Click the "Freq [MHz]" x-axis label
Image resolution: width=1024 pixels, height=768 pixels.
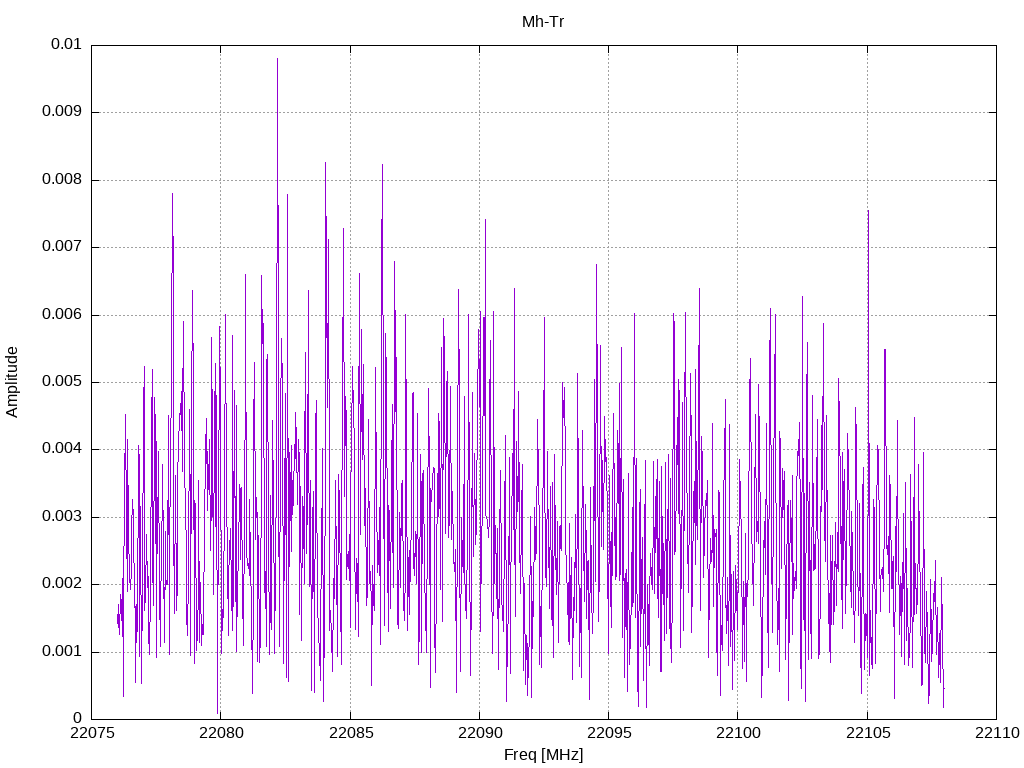(x=543, y=755)
